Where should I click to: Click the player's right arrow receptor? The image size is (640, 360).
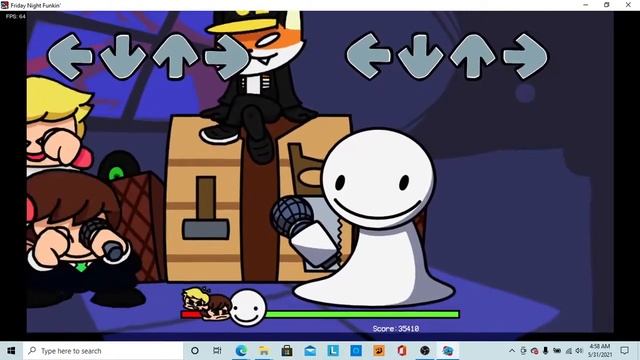tap(525, 56)
